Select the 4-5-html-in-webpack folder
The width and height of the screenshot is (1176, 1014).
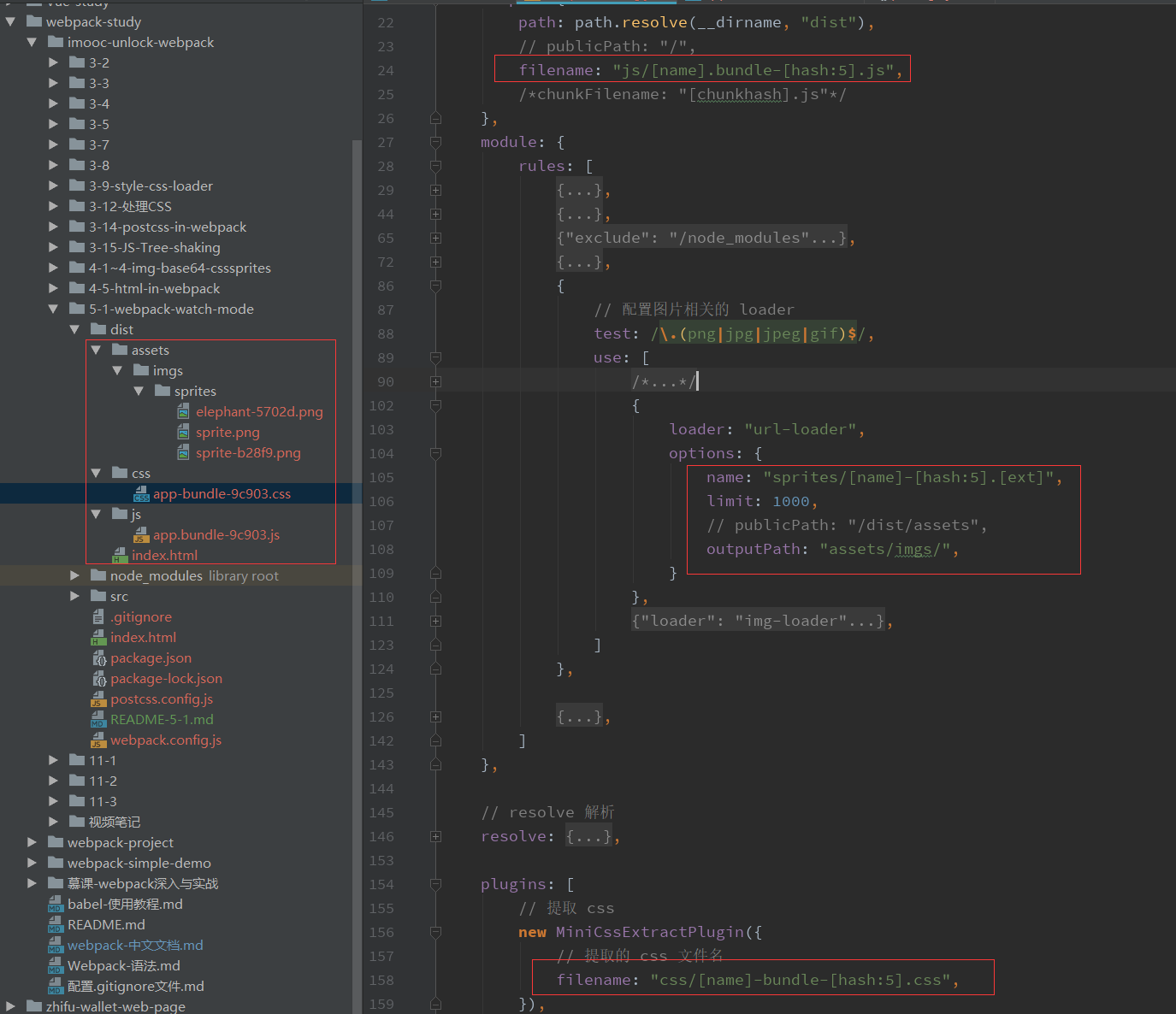pyautogui.click(x=154, y=288)
